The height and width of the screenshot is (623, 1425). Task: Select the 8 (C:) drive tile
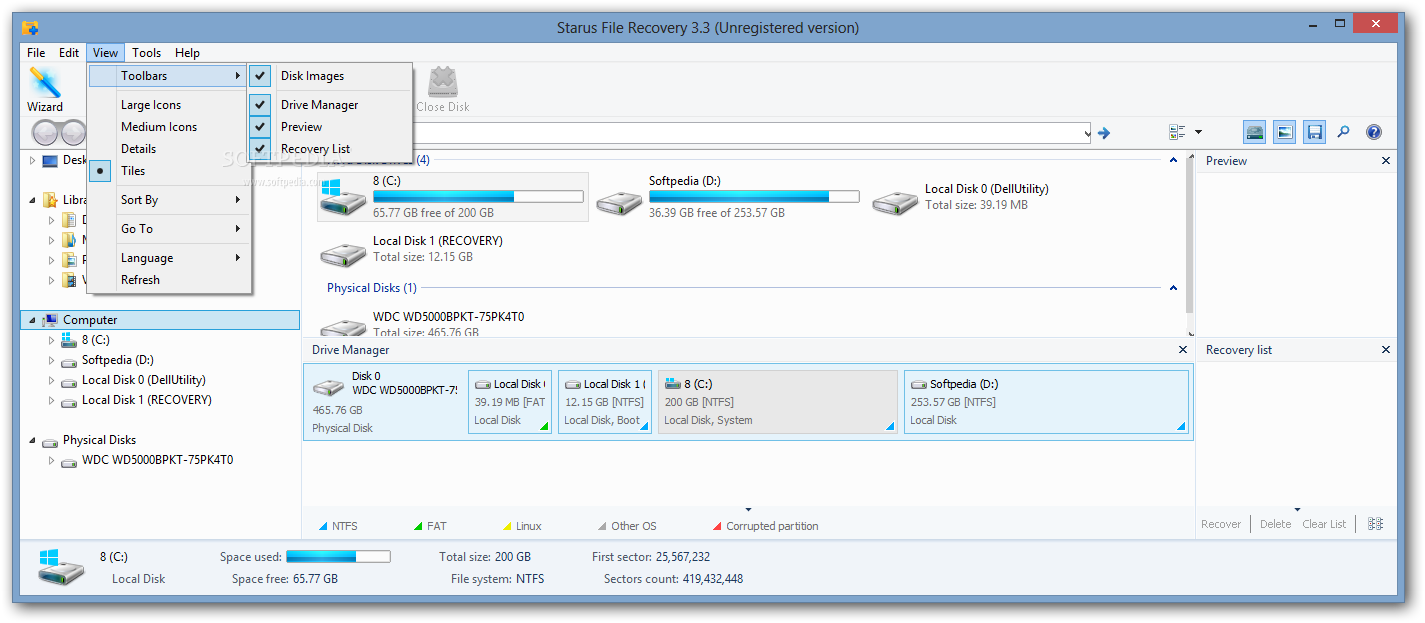[x=453, y=197]
